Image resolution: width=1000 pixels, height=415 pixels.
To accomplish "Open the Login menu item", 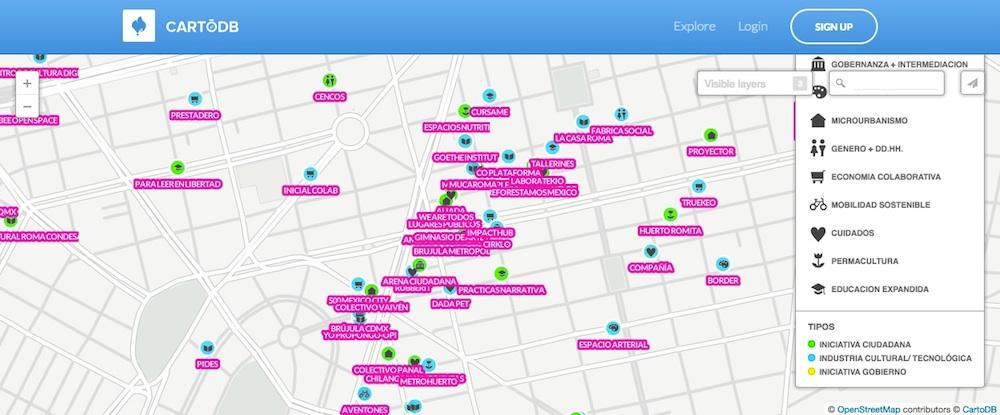I will [753, 27].
